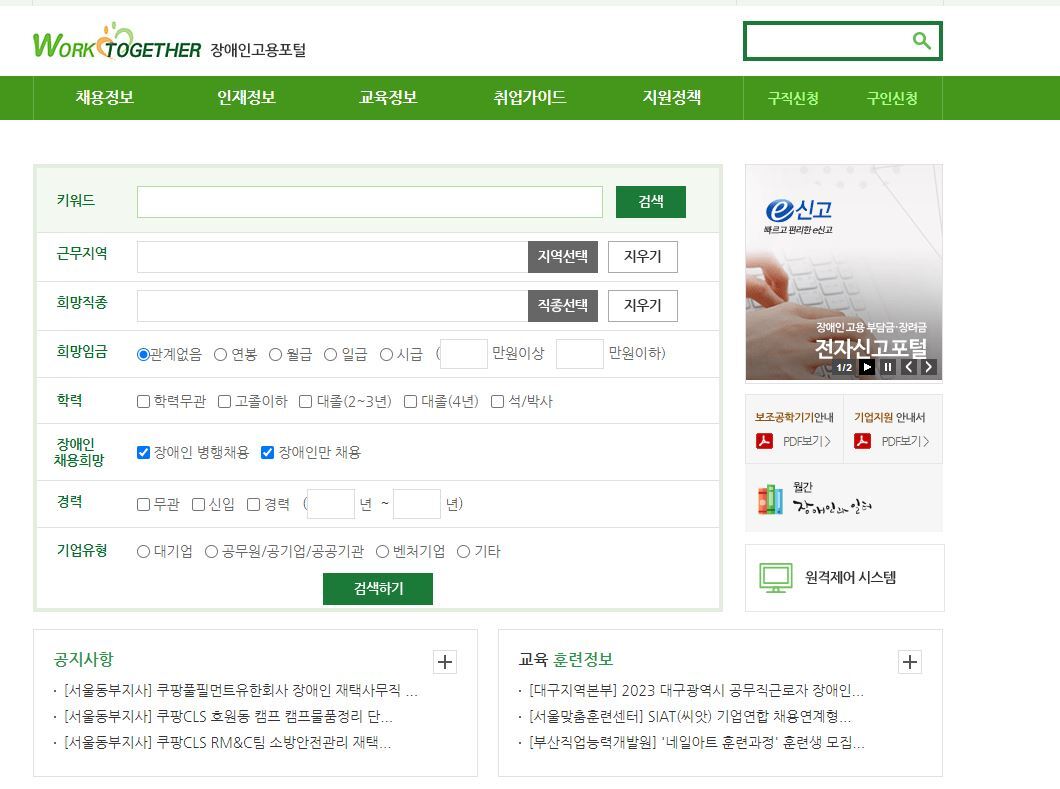The image size is (1060, 789).
Task: Select 벤처기업 company type radio
Action: click(x=383, y=552)
